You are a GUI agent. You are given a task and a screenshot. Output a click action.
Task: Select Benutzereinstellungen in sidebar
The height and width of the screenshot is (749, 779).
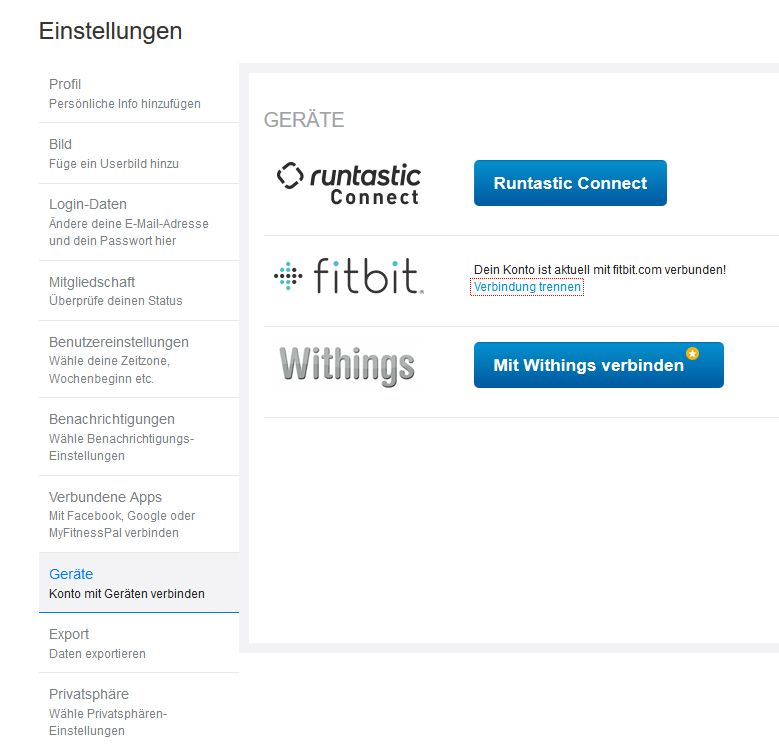(x=139, y=360)
